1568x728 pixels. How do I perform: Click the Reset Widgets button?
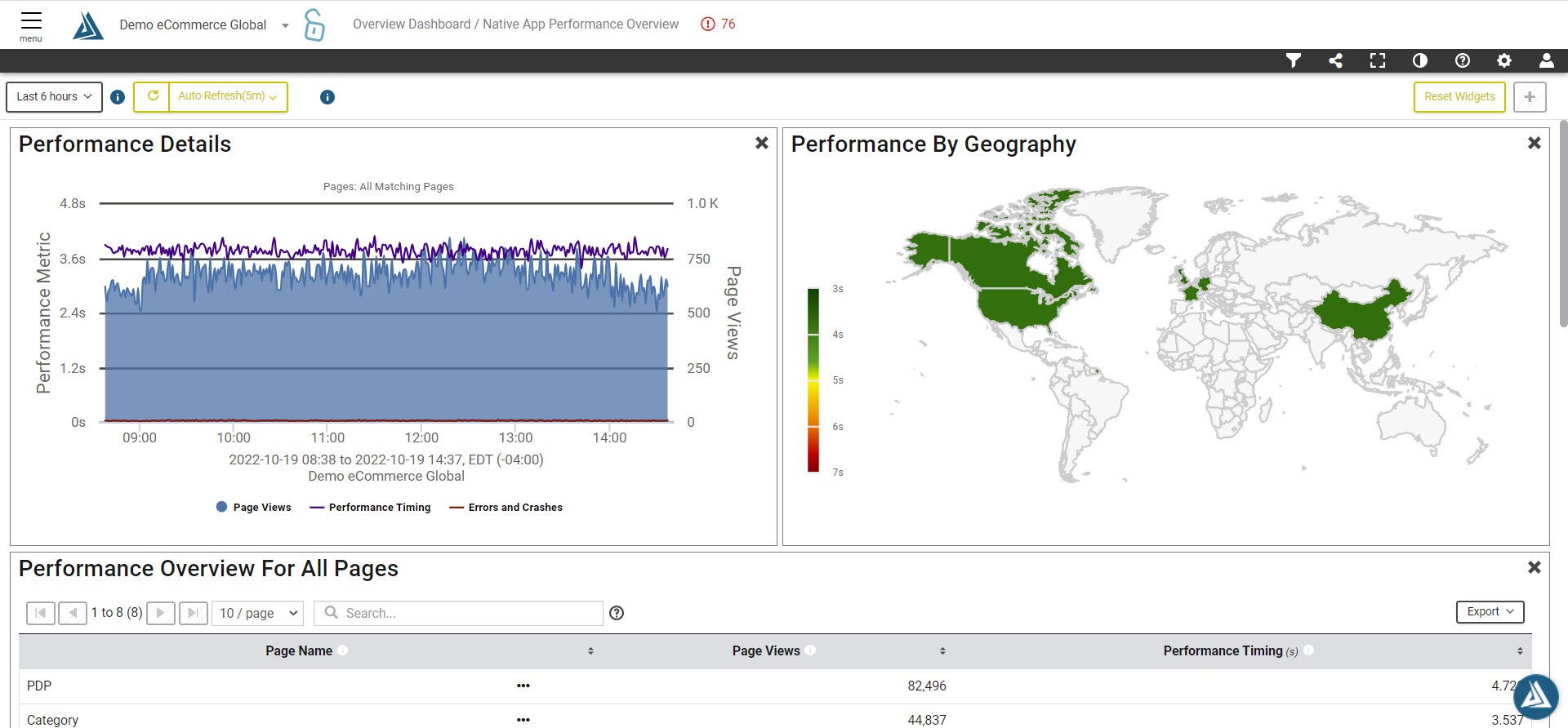pos(1459,96)
